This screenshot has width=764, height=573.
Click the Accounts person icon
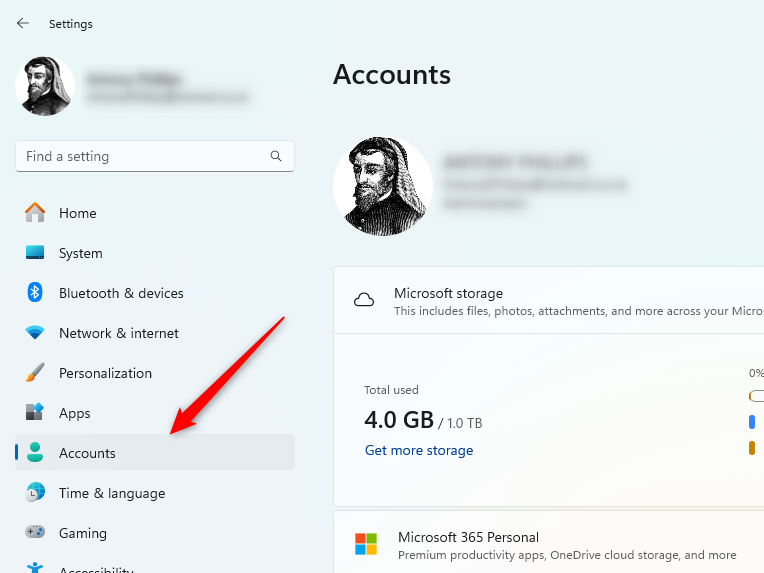(x=35, y=452)
